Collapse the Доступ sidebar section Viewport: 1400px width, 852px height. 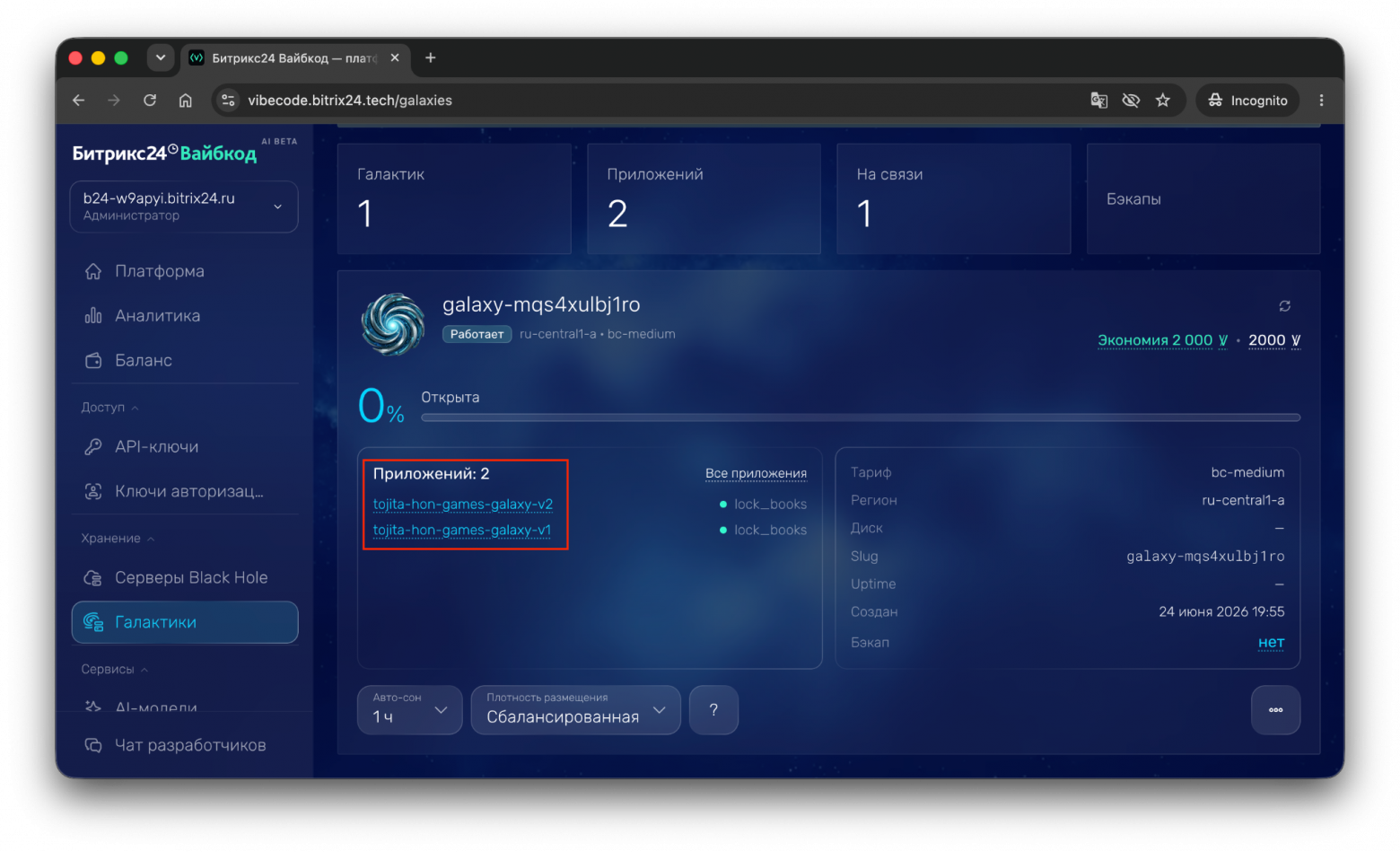(x=109, y=408)
